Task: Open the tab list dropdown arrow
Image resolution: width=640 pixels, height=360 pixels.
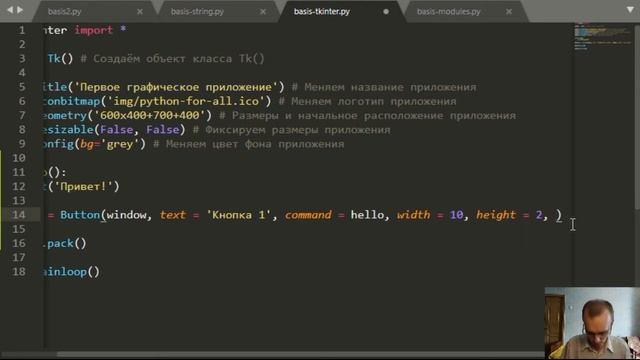Action: 631,9
